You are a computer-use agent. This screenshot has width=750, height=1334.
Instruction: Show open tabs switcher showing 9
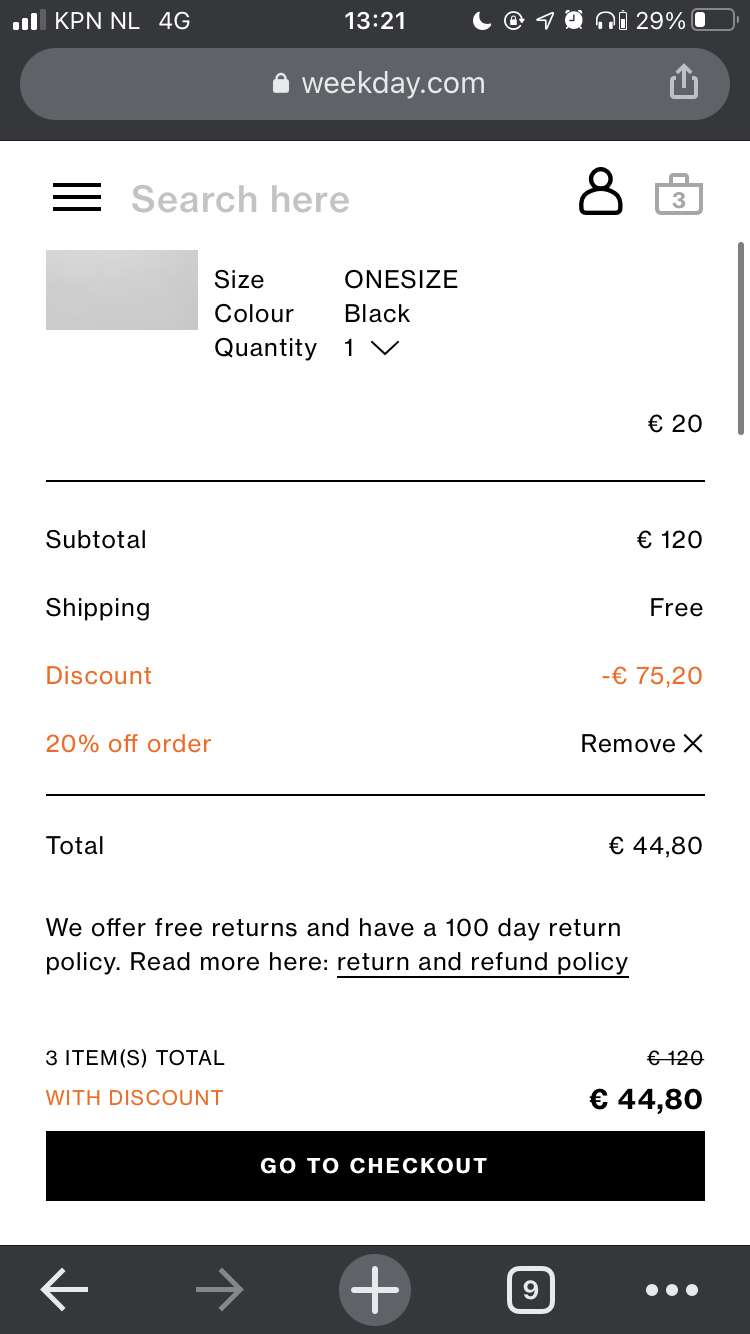click(530, 1290)
